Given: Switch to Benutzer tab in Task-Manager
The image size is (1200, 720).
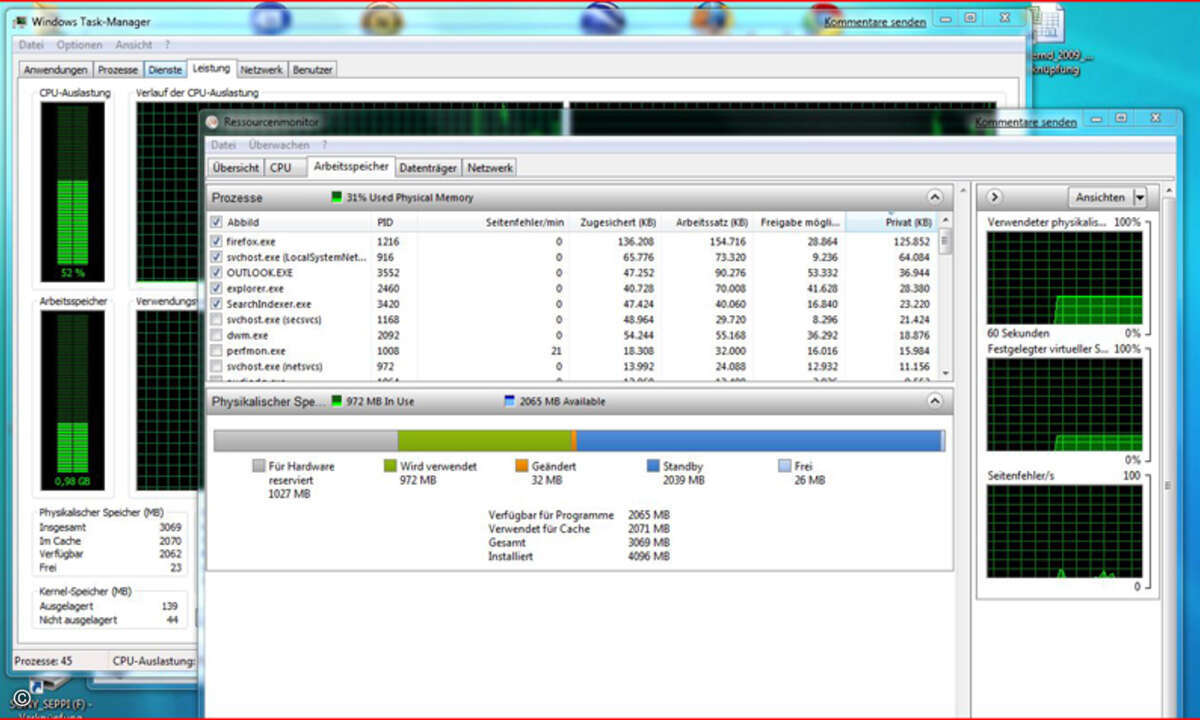Looking at the screenshot, I should 313,70.
